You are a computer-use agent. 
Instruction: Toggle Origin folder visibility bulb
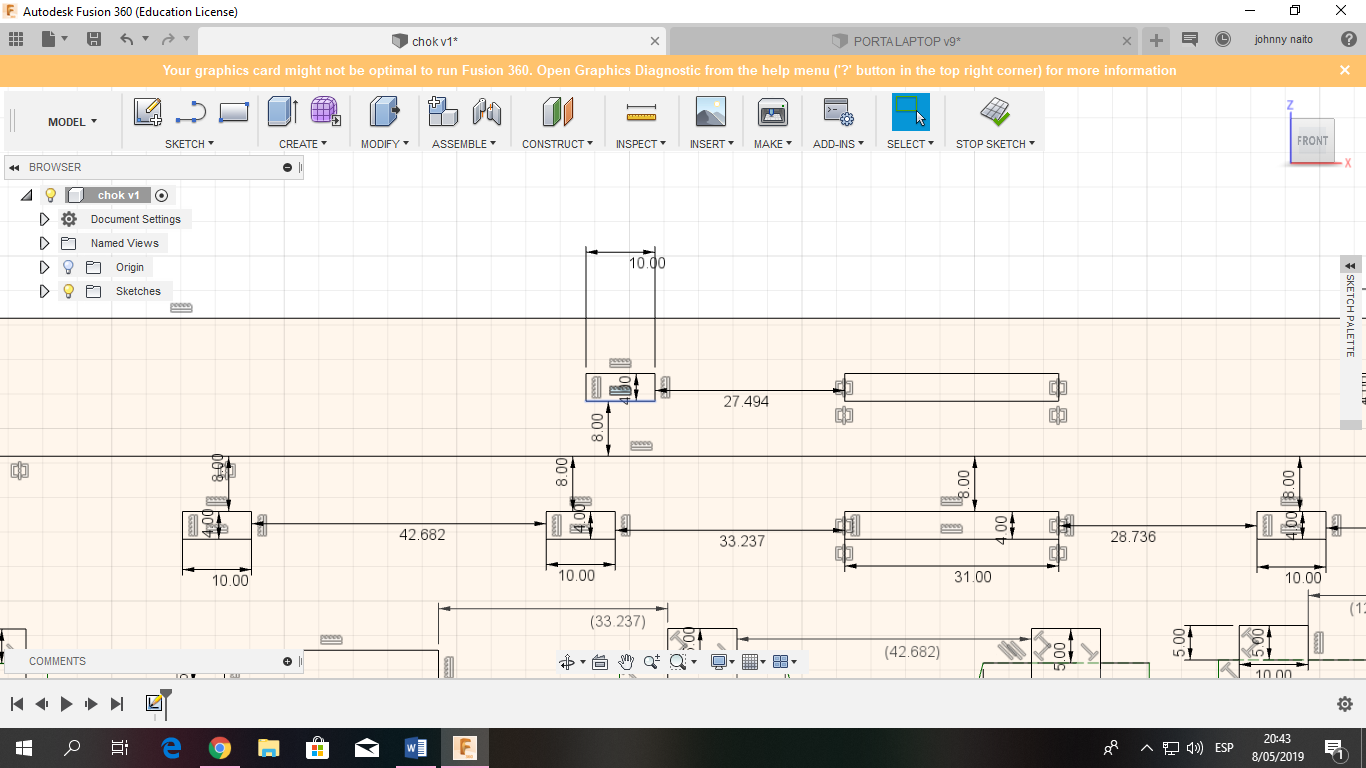point(68,267)
